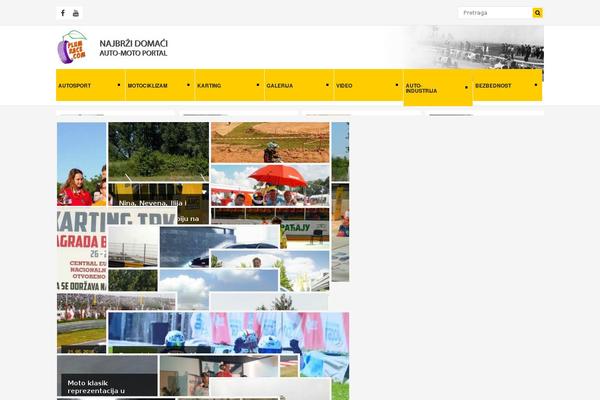Expand the Auto-Industrija dropdown dot
600x400 pixels.
pyautogui.click(x=466, y=88)
